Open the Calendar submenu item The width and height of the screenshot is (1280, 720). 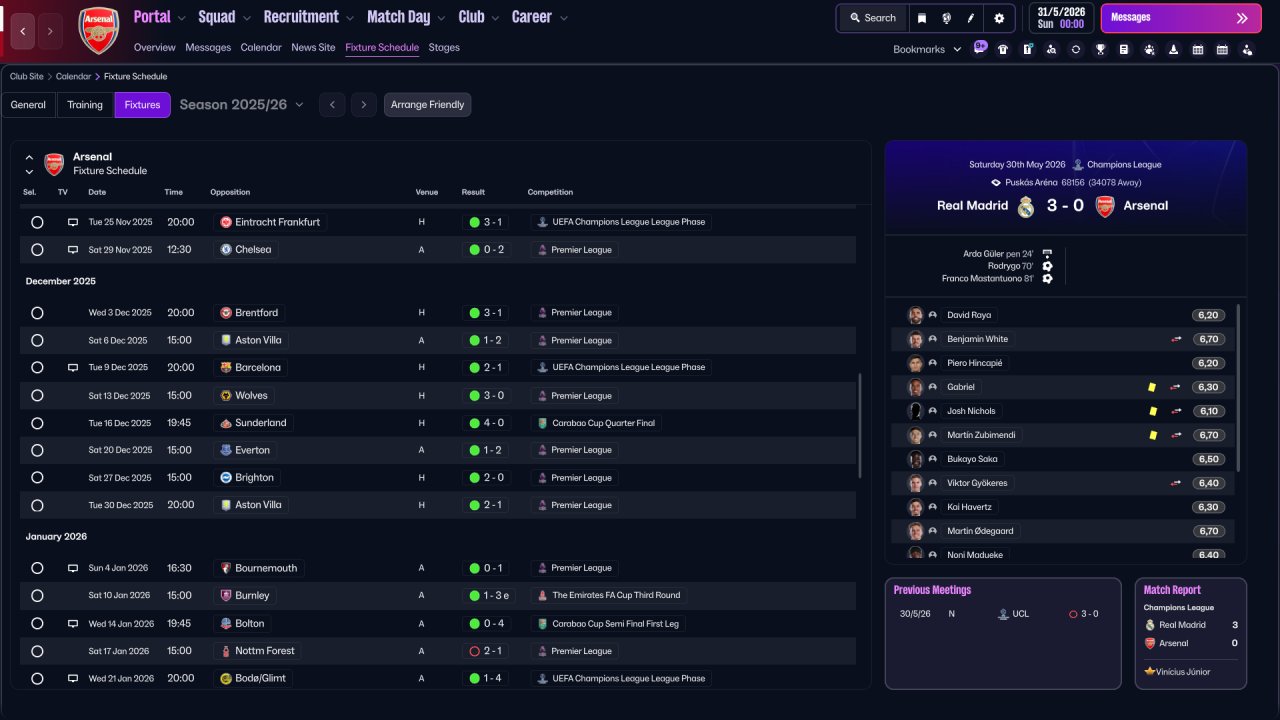pyautogui.click(x=261, y=47)
